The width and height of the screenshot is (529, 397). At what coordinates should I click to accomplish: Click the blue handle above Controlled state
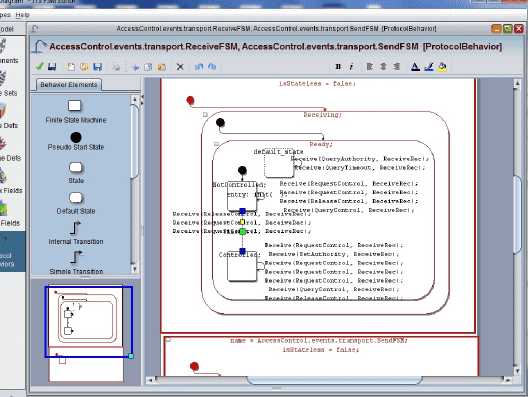click(242, 251)
